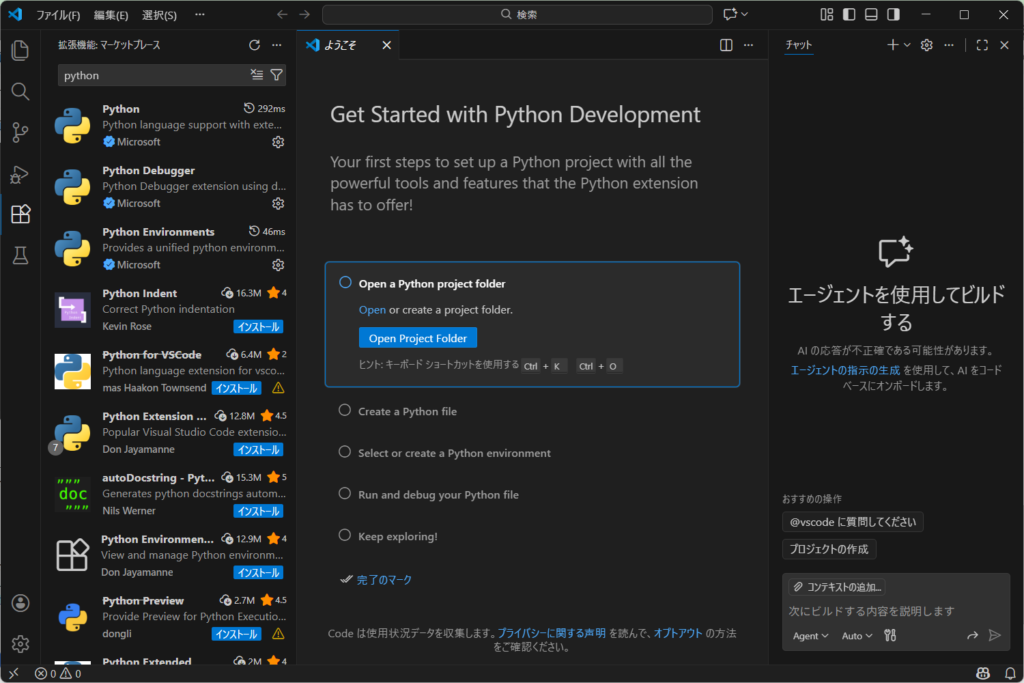
Task: Open the Auto model dropdown
Action: [857, 635]
